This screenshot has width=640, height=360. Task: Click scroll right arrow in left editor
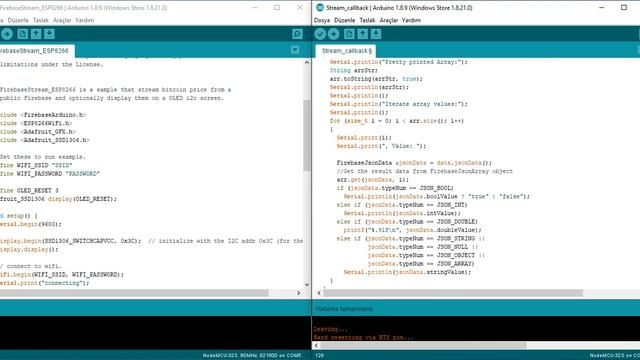click(298, 293)
